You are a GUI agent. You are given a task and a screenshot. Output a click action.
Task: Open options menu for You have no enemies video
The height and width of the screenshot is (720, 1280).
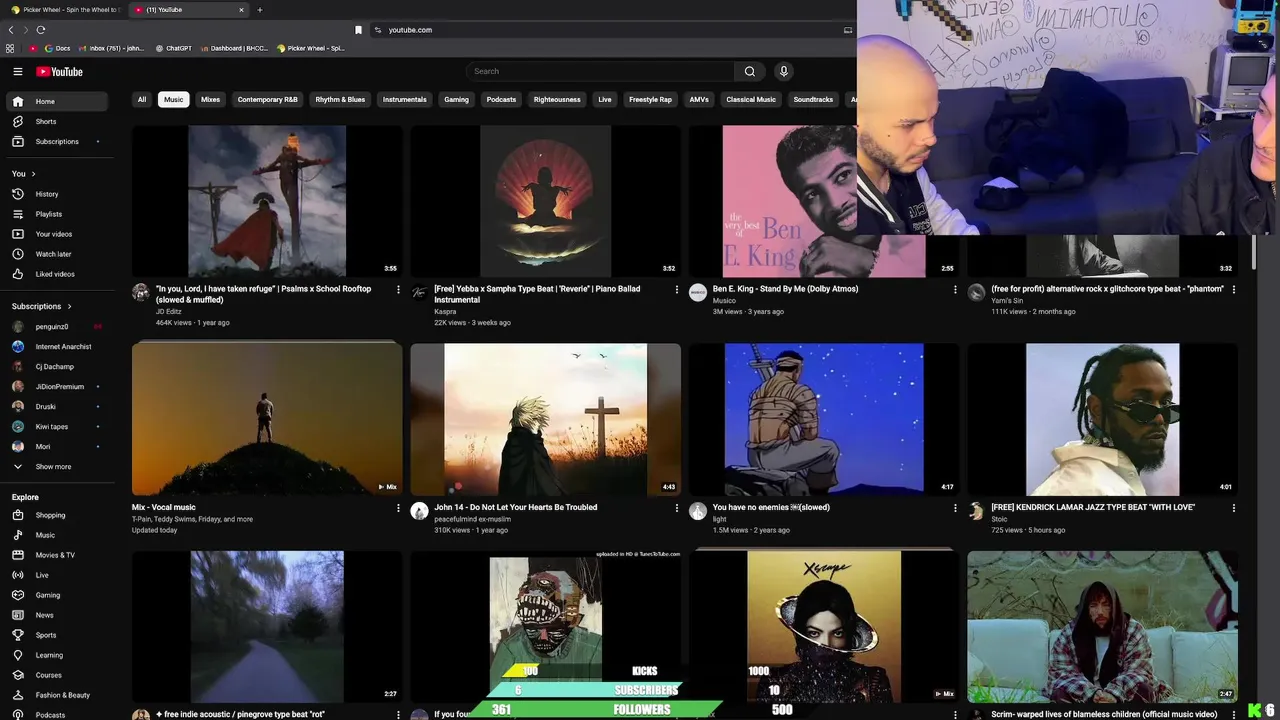pos(955,508)
